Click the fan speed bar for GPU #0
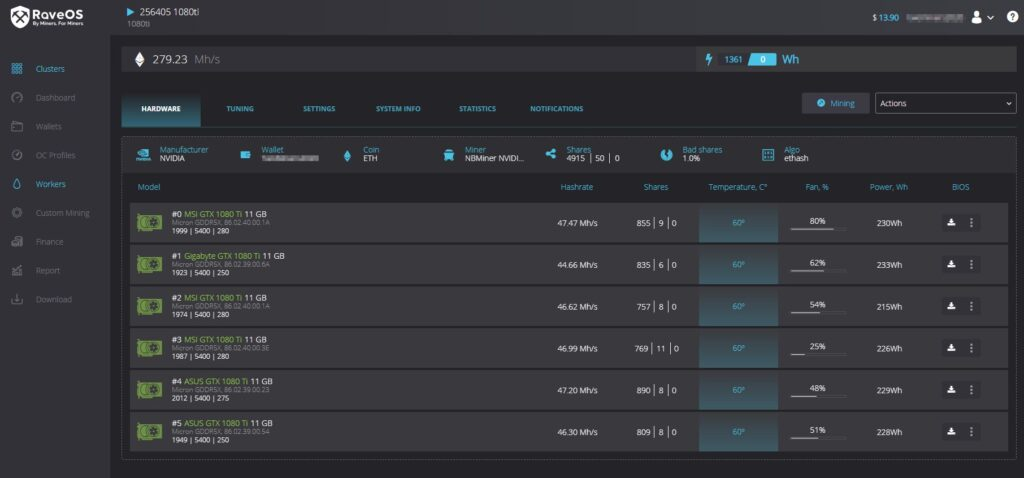 (817, 229)
